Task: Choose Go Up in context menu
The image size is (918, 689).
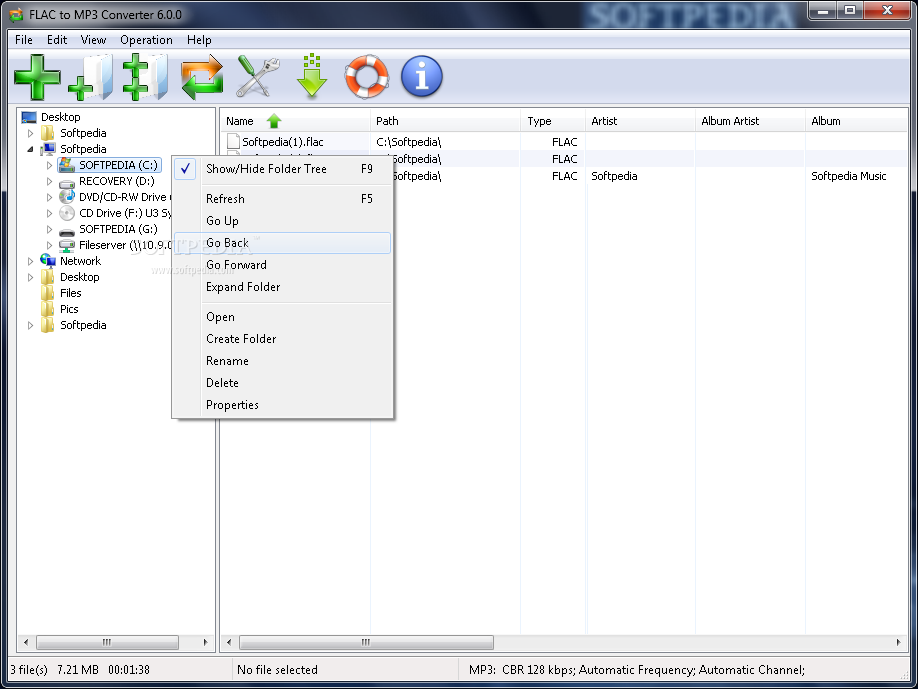Action: pyautogui.click(x=282, y=221)
